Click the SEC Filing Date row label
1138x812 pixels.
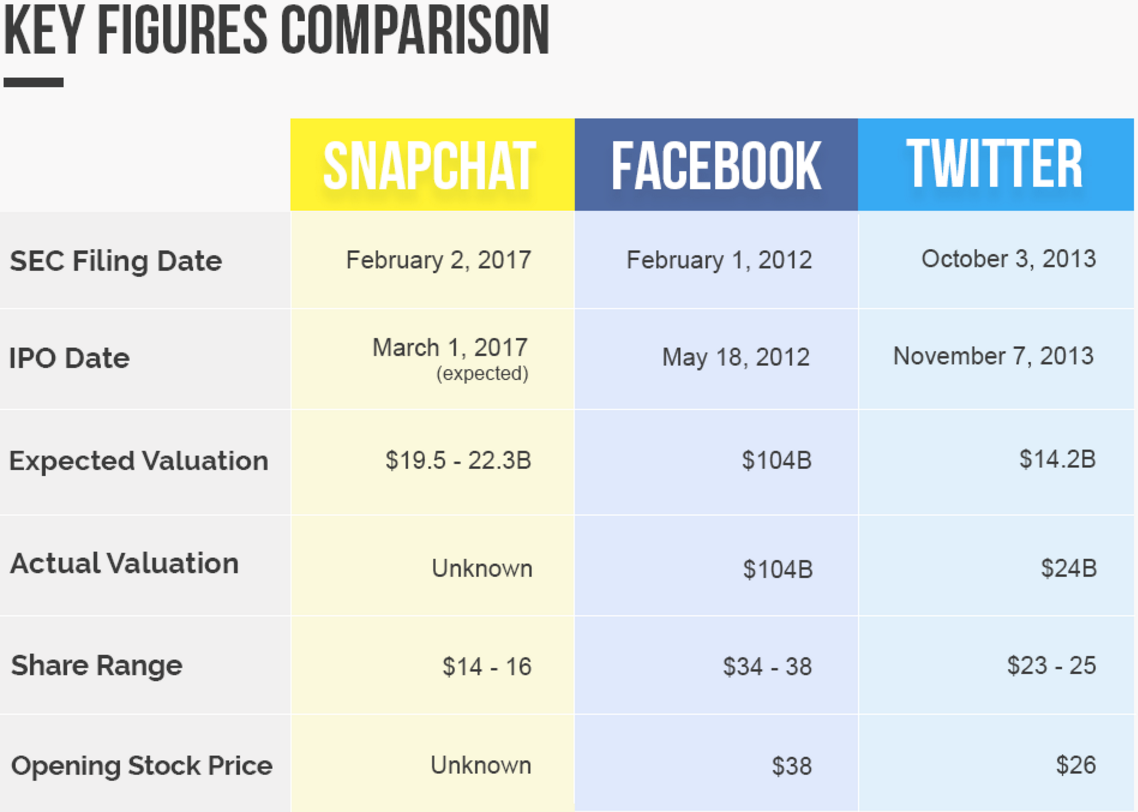tap(116, 261)
